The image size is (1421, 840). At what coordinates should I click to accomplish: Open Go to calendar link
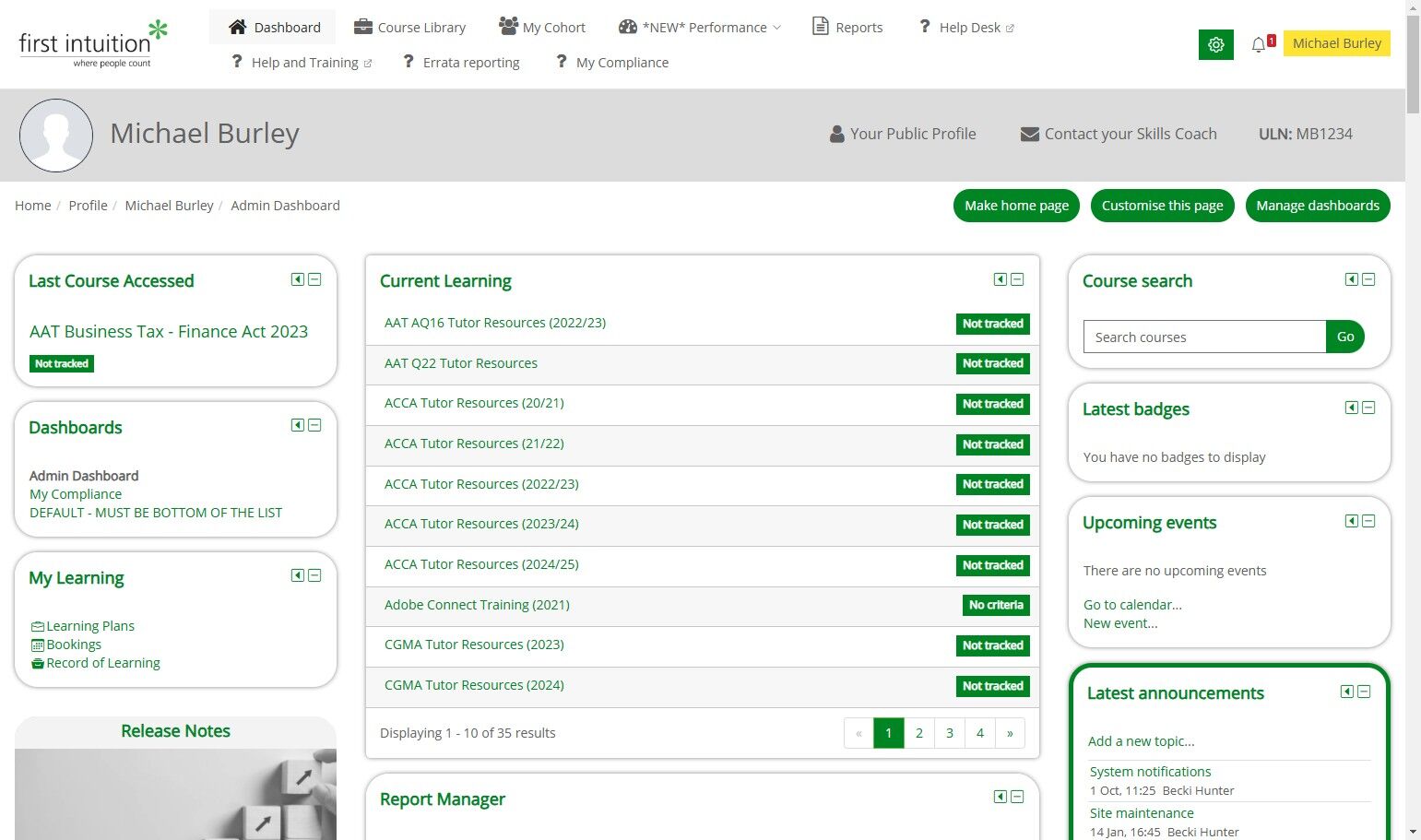[x=1132, y=605]
